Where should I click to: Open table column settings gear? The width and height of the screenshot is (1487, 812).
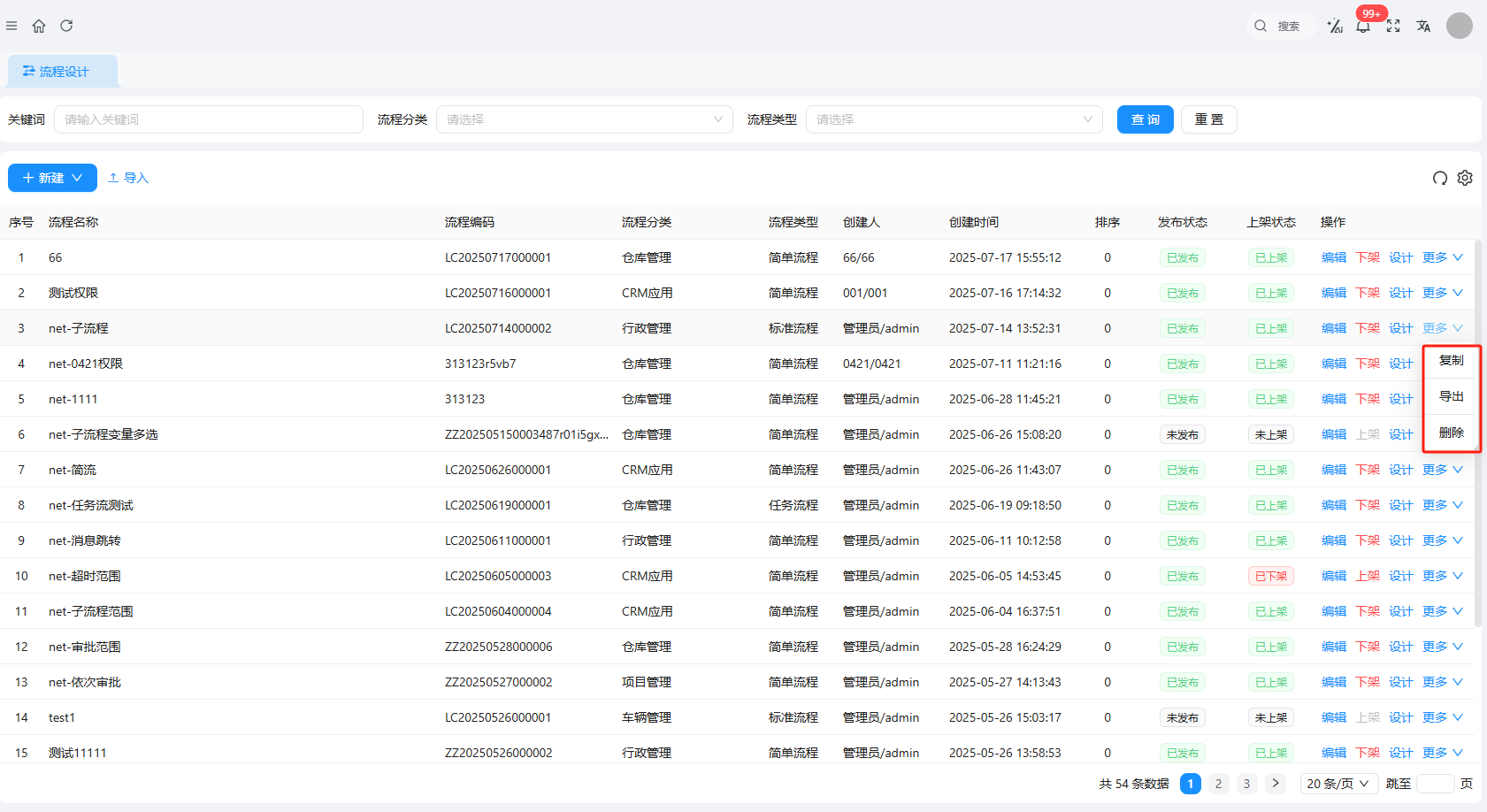pos(1465,178)
